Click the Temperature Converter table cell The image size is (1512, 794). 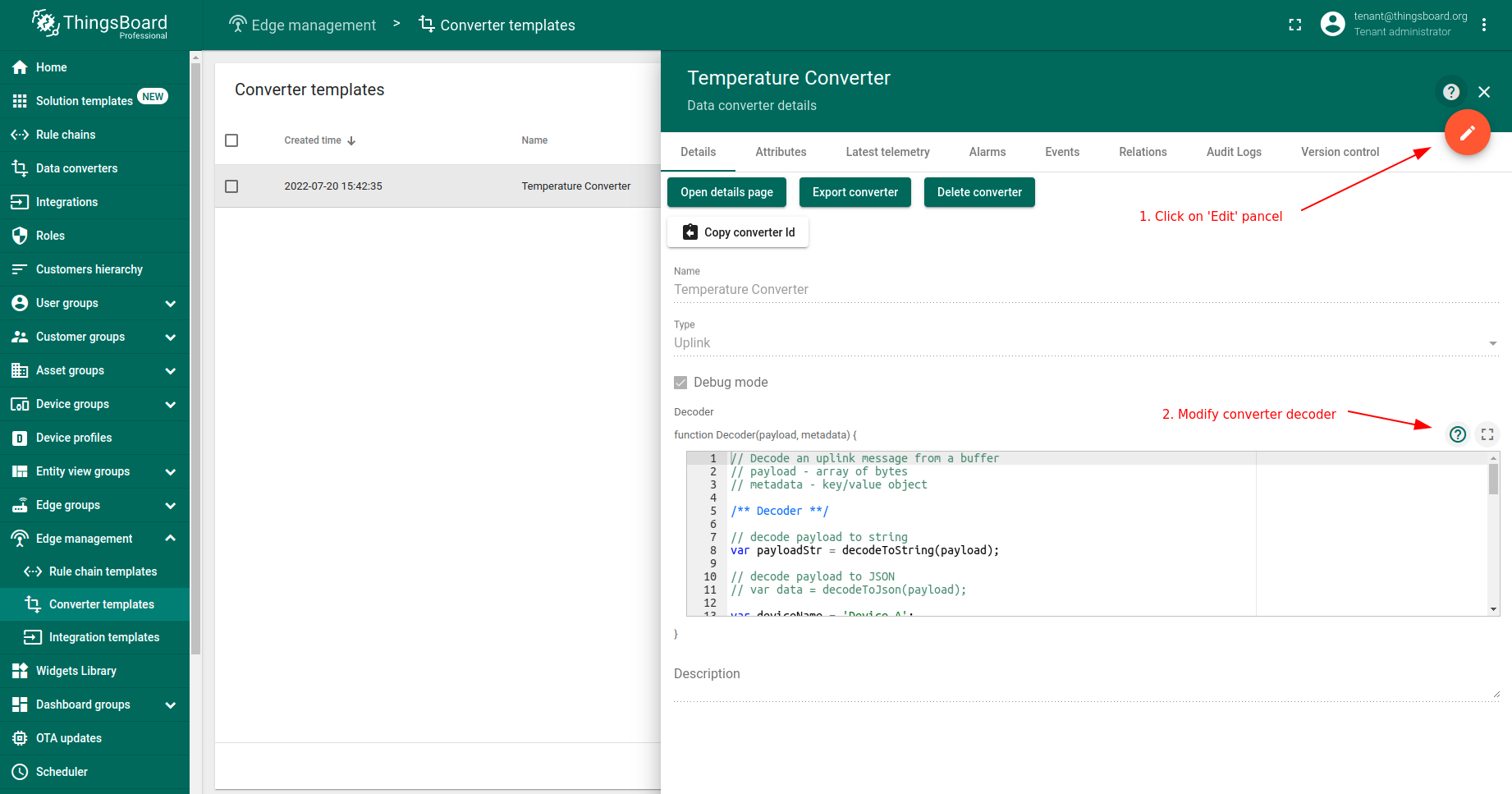pos(576,186)
